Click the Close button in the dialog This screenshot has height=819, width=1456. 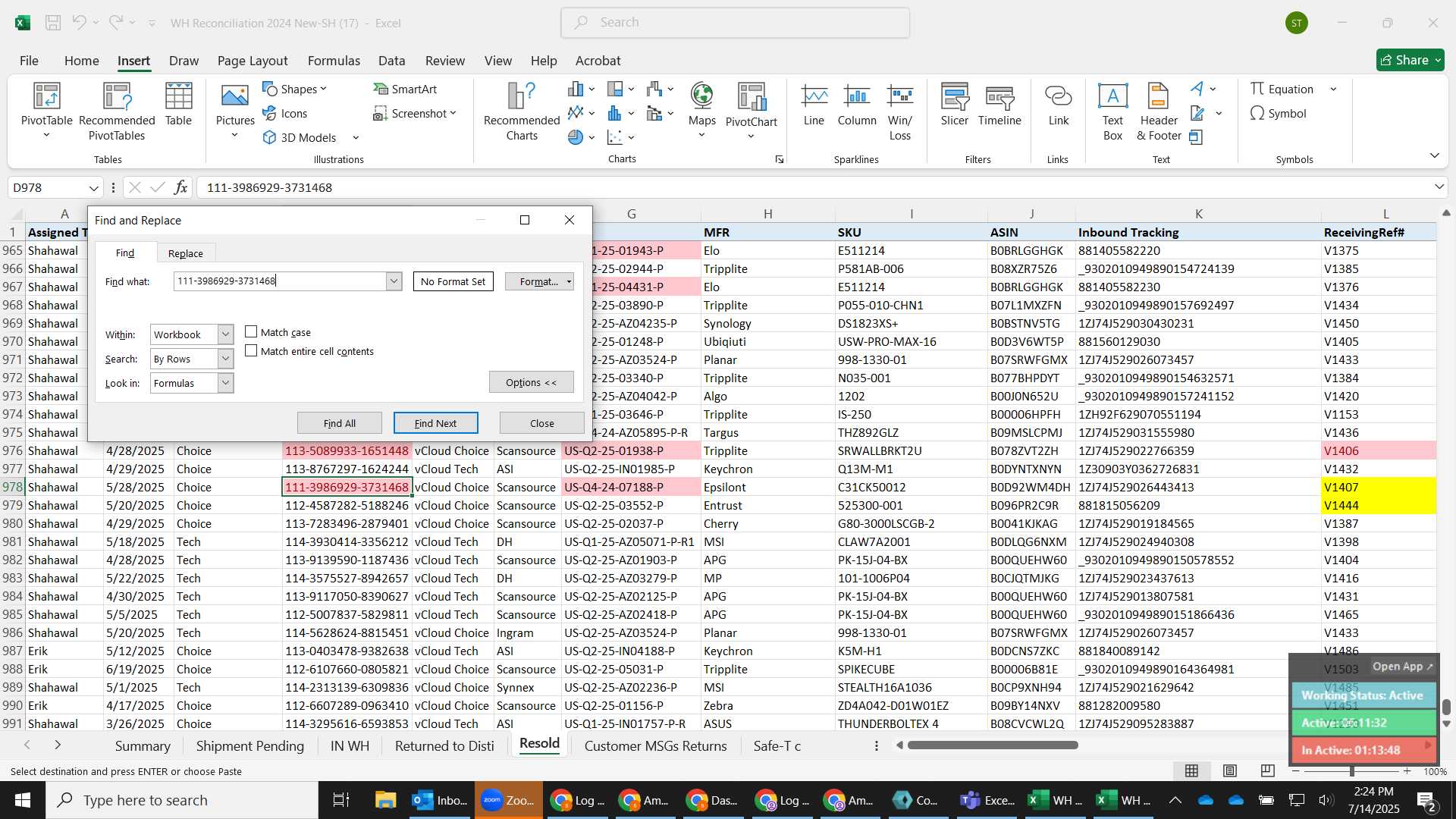click(541, 423)
